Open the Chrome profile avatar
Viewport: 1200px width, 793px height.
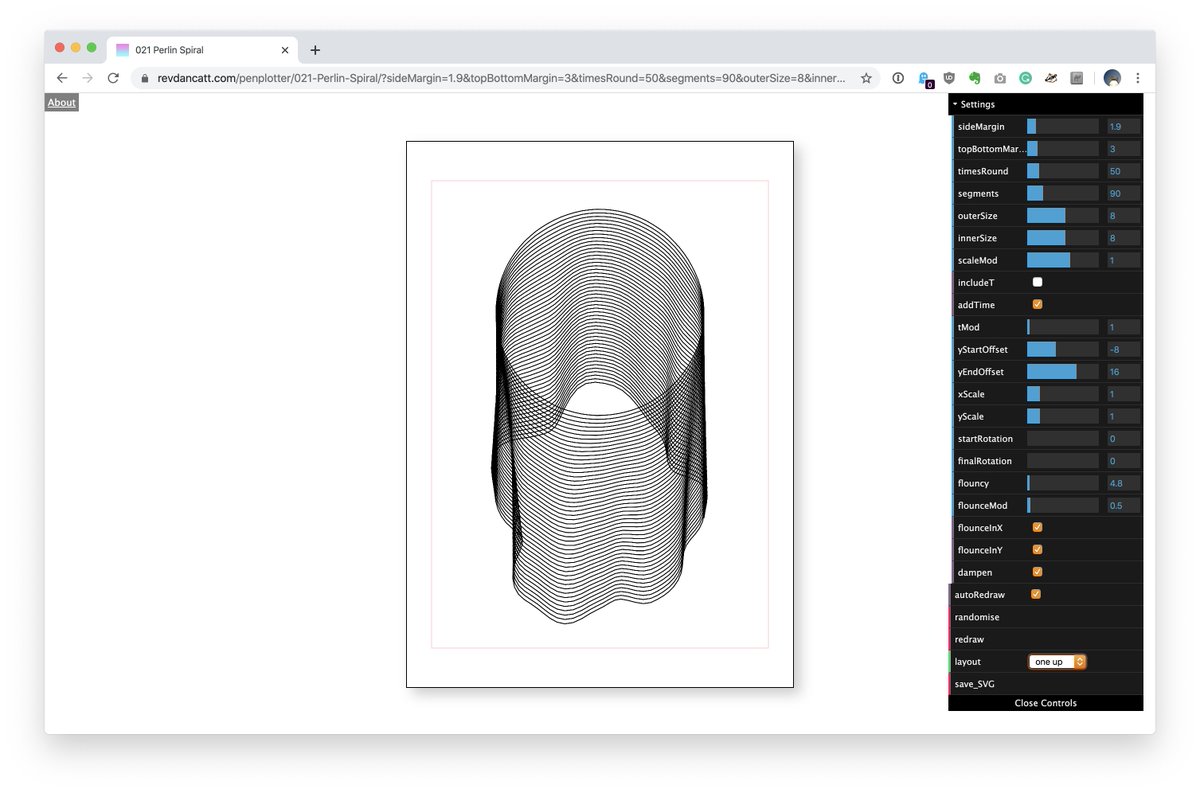click(x=1112, y=78)
